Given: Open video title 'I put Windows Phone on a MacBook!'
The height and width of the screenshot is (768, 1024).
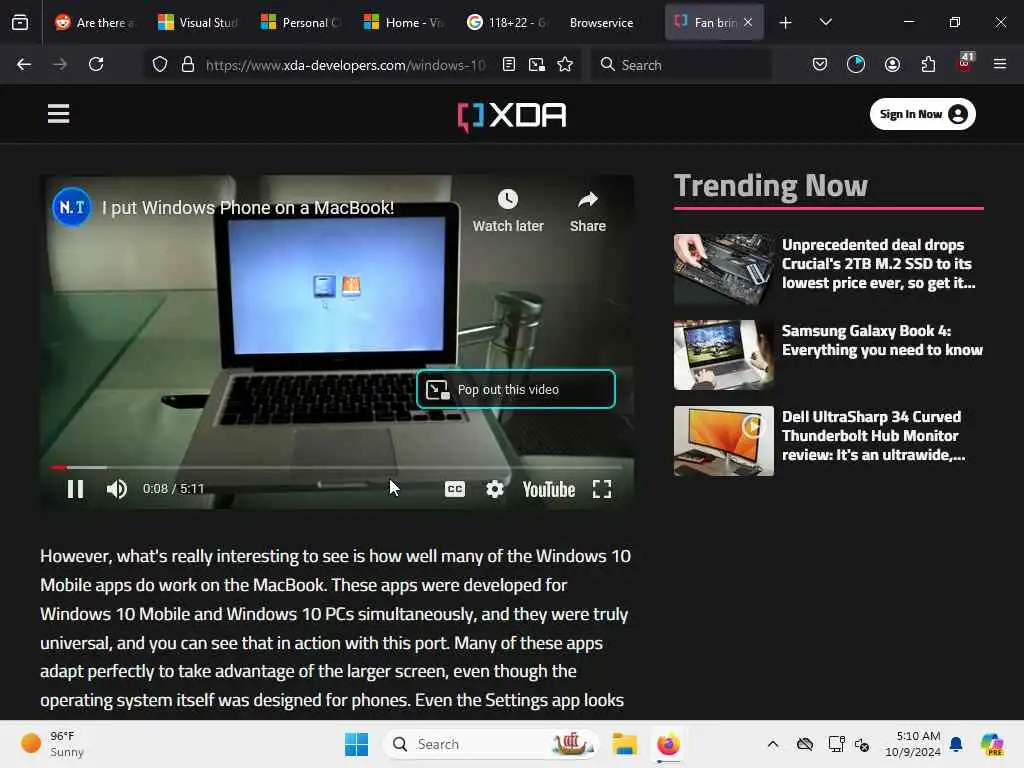Looking at the screenshot, I should coord(248,208).
